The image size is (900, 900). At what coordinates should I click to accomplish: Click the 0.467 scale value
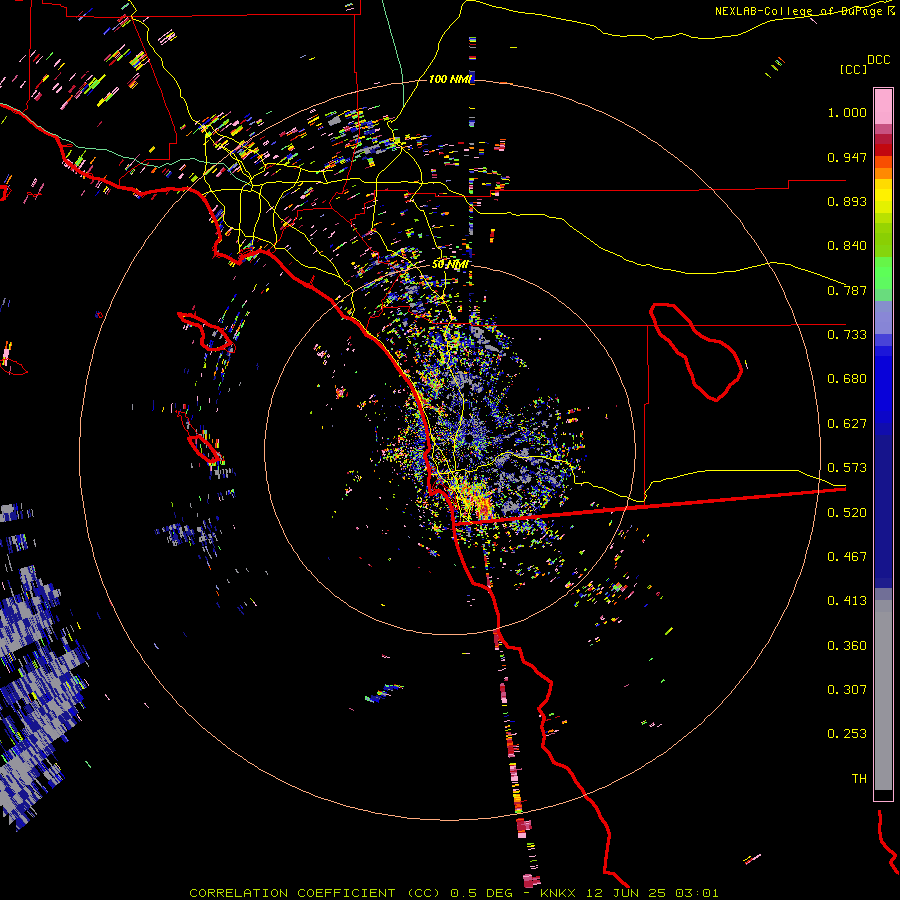pyautogui.click(x=847, y=557)
